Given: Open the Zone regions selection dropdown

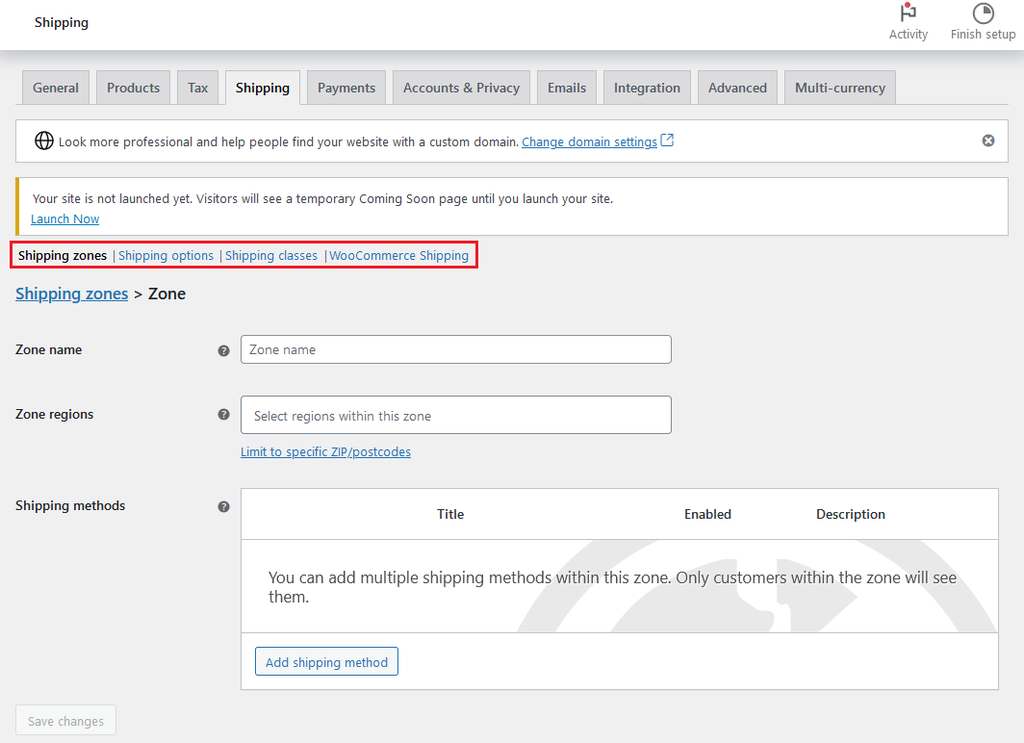Looking at the screenshot, I should (x=455, y=415).
